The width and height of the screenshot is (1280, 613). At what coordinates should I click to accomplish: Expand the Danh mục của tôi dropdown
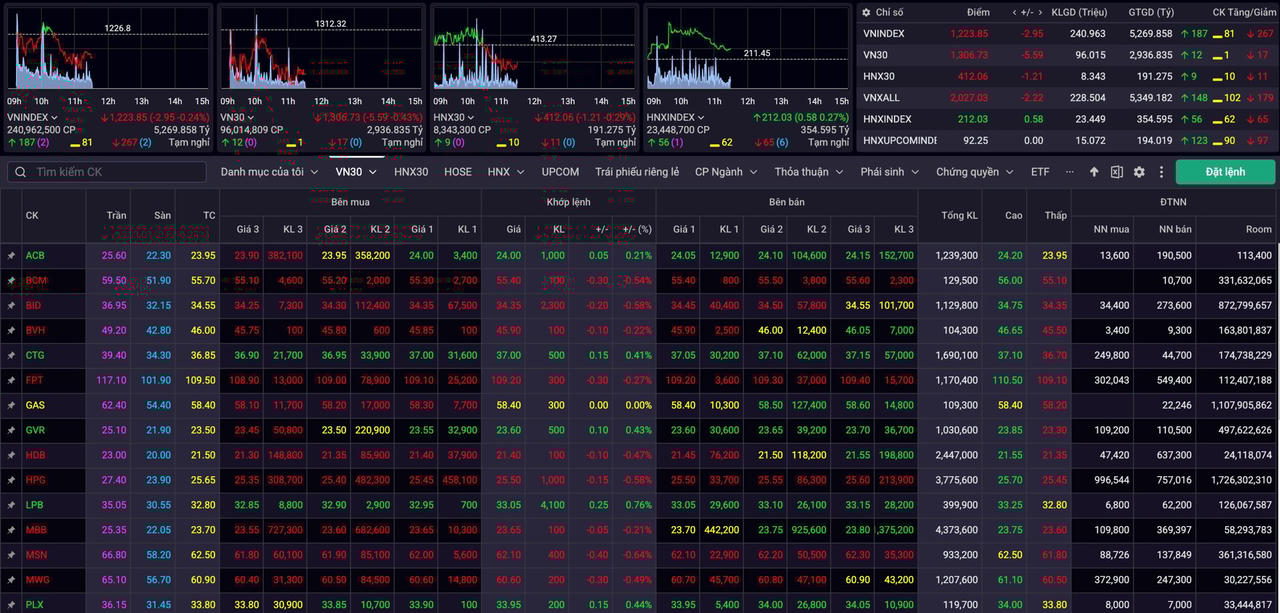[269, 172]
